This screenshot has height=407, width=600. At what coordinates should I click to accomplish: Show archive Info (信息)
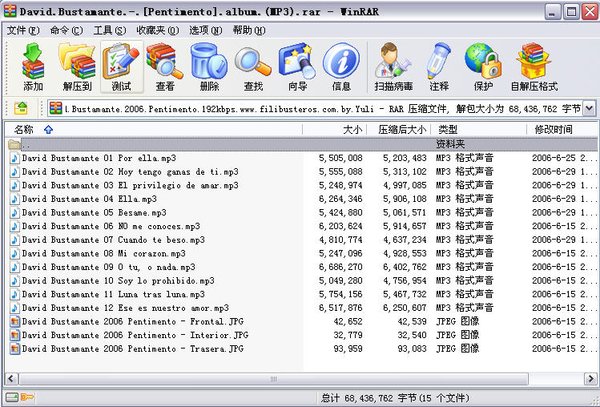(341, 67)
